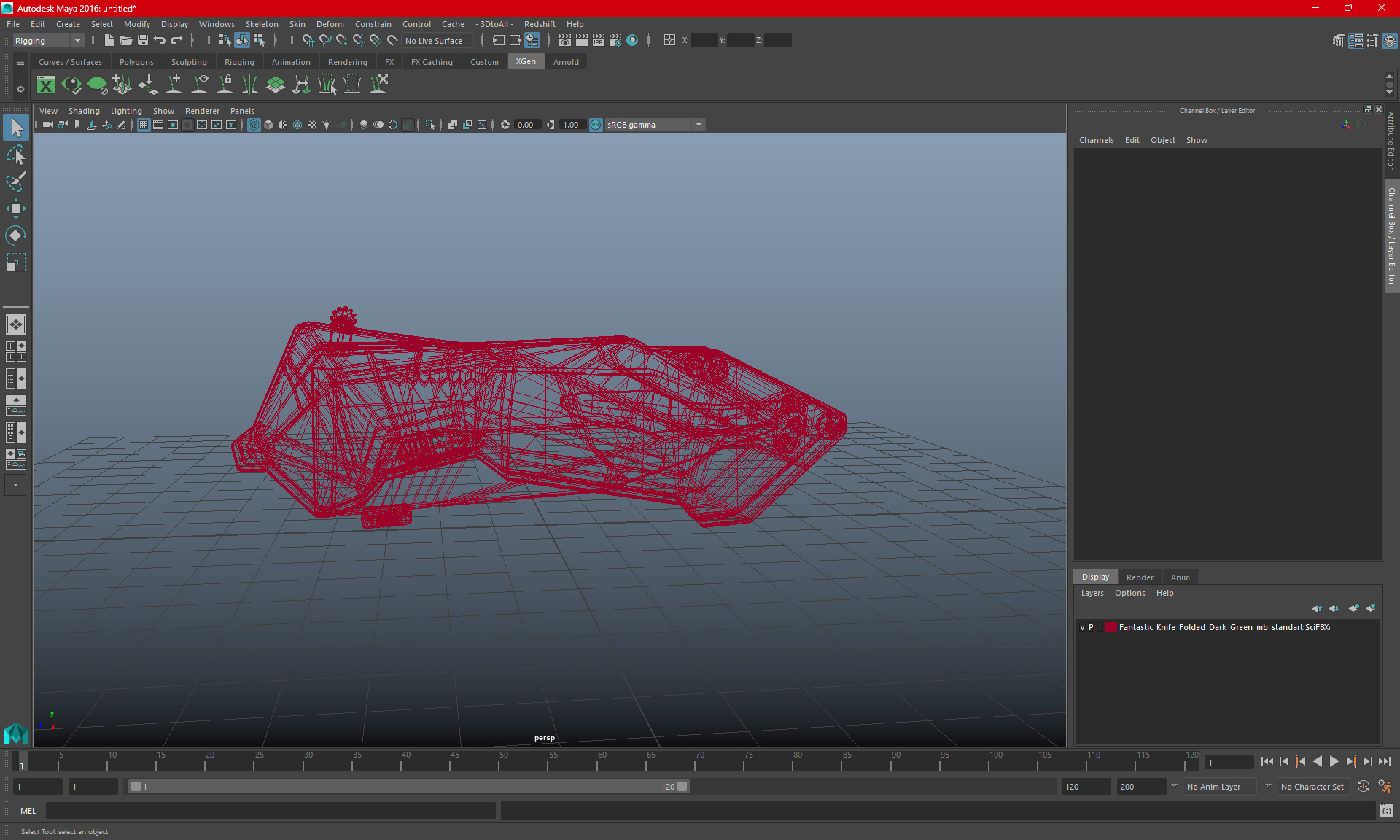Open the viewport Shading menu

click(84, 111)
